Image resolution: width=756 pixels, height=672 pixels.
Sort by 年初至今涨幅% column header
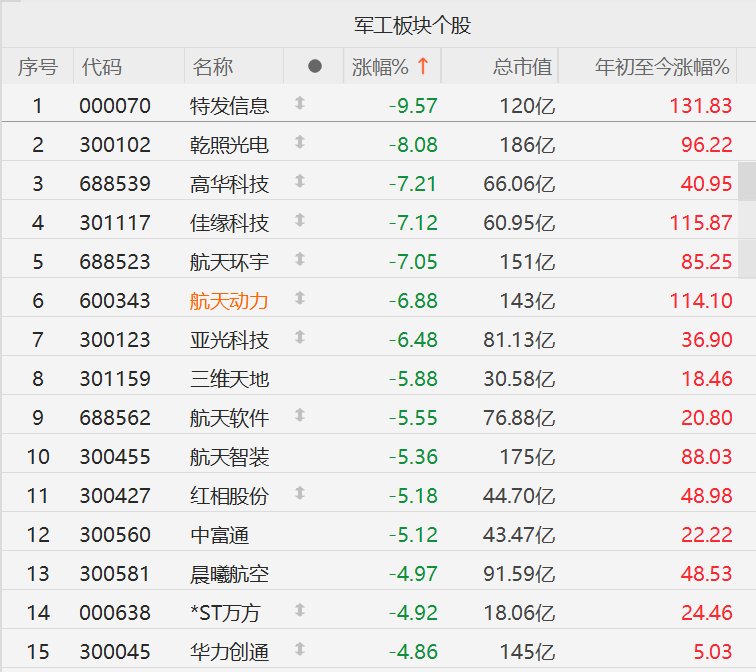click(662, 67)
